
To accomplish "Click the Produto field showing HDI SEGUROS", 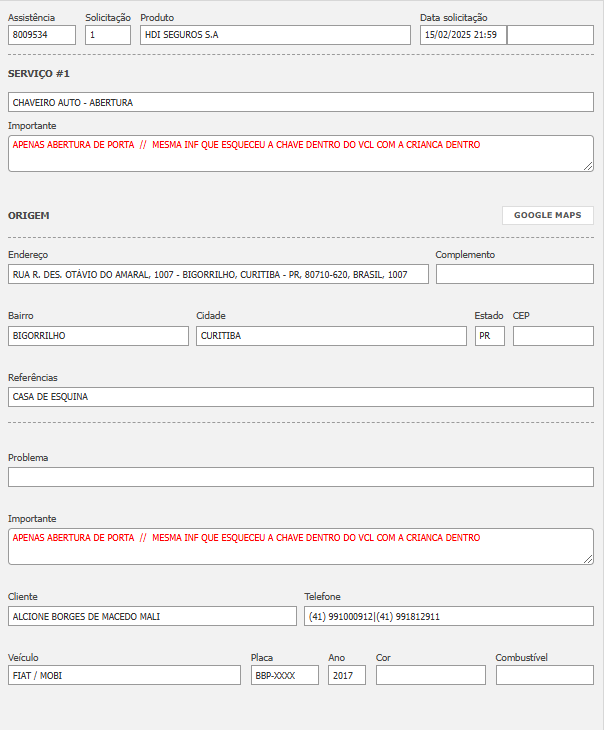I will [x=275, y=35].
